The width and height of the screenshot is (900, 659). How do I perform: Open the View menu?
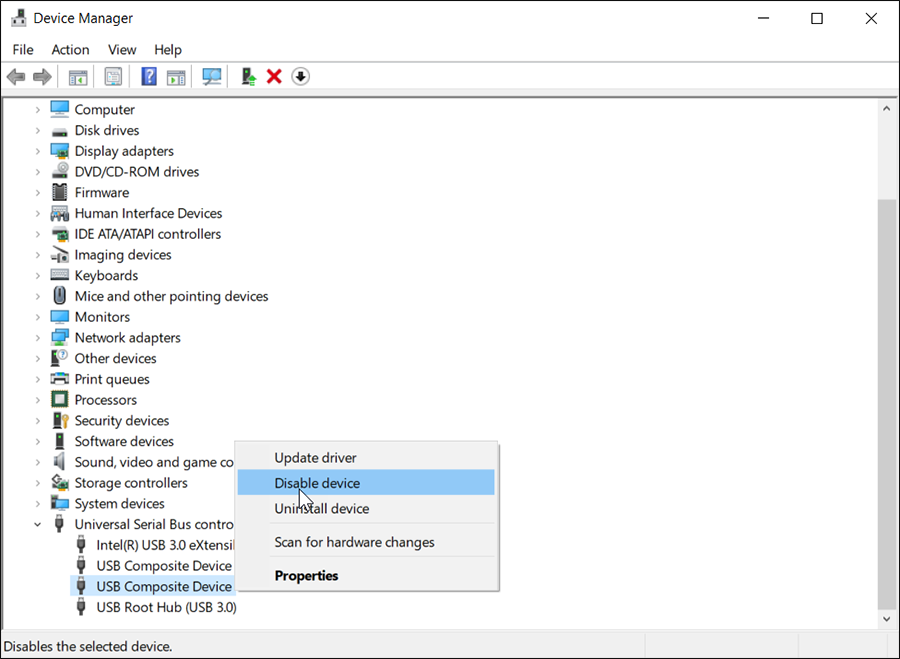click(x=122, y=50)
